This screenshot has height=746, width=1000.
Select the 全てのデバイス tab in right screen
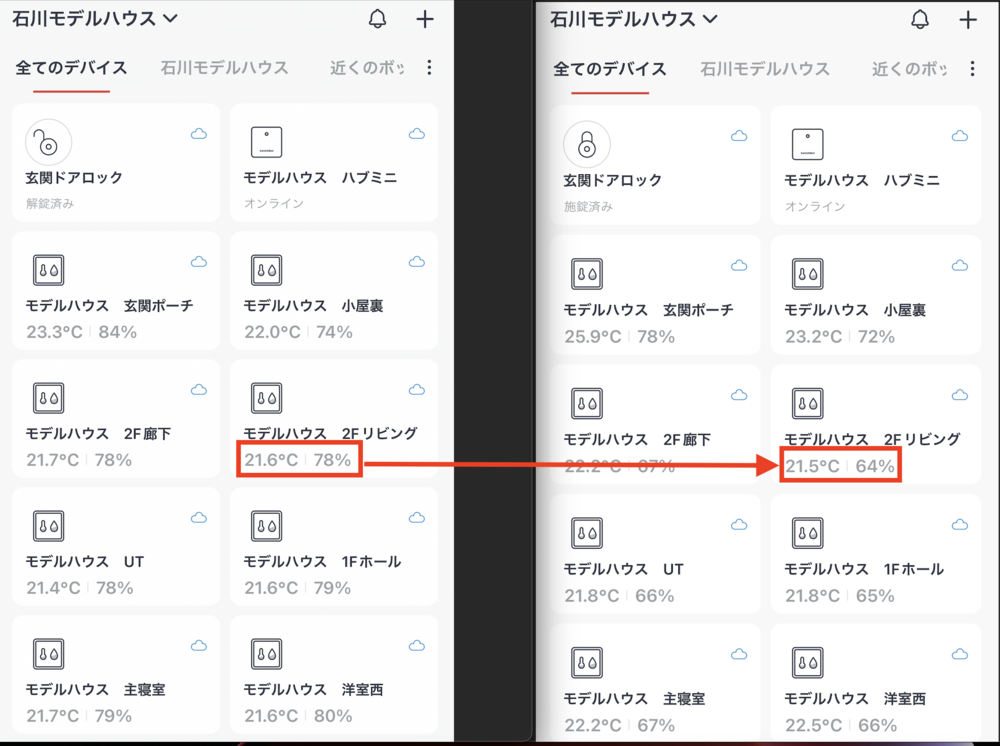click(x=610, y=69)
